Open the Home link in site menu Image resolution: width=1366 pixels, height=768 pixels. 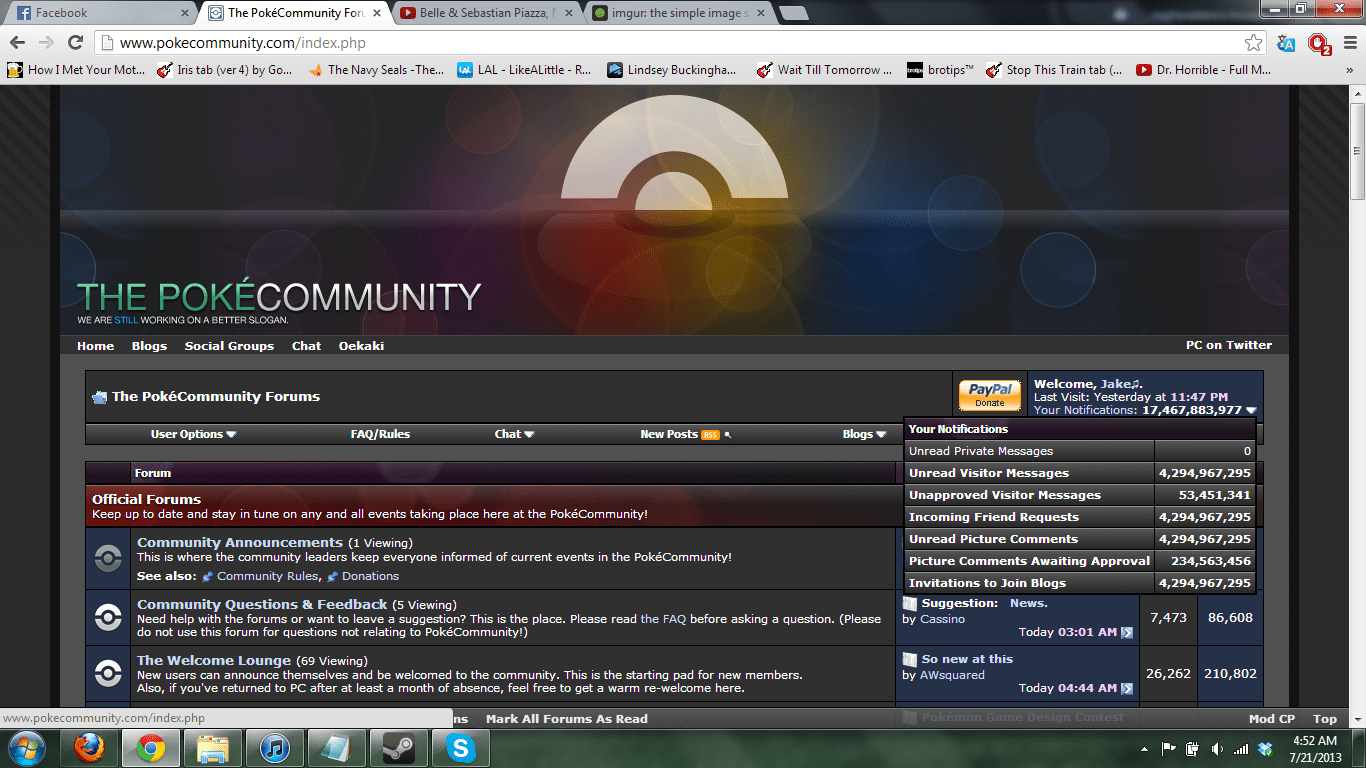[x=95, y=346]
